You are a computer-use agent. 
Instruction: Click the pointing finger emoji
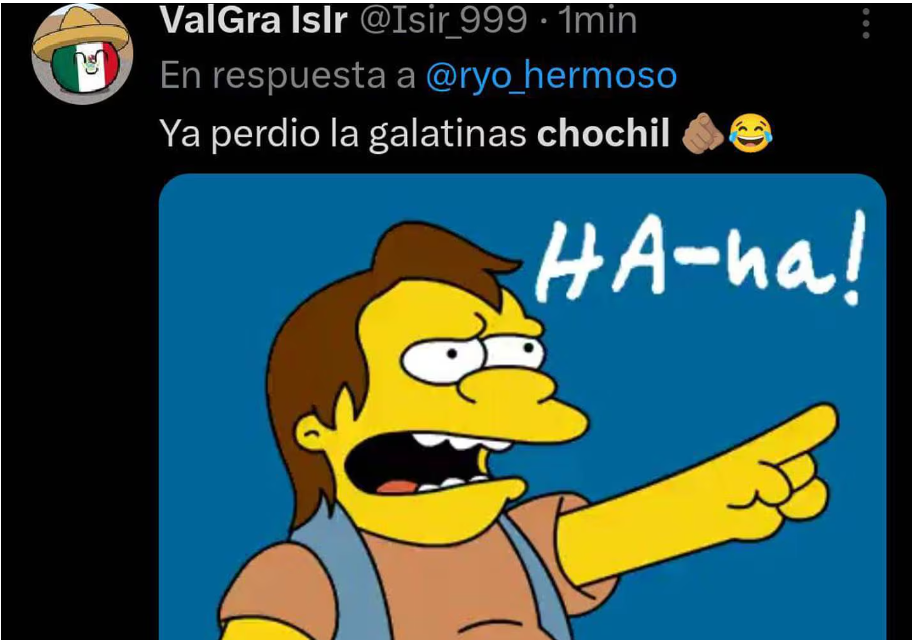click(x=702, y=134)
